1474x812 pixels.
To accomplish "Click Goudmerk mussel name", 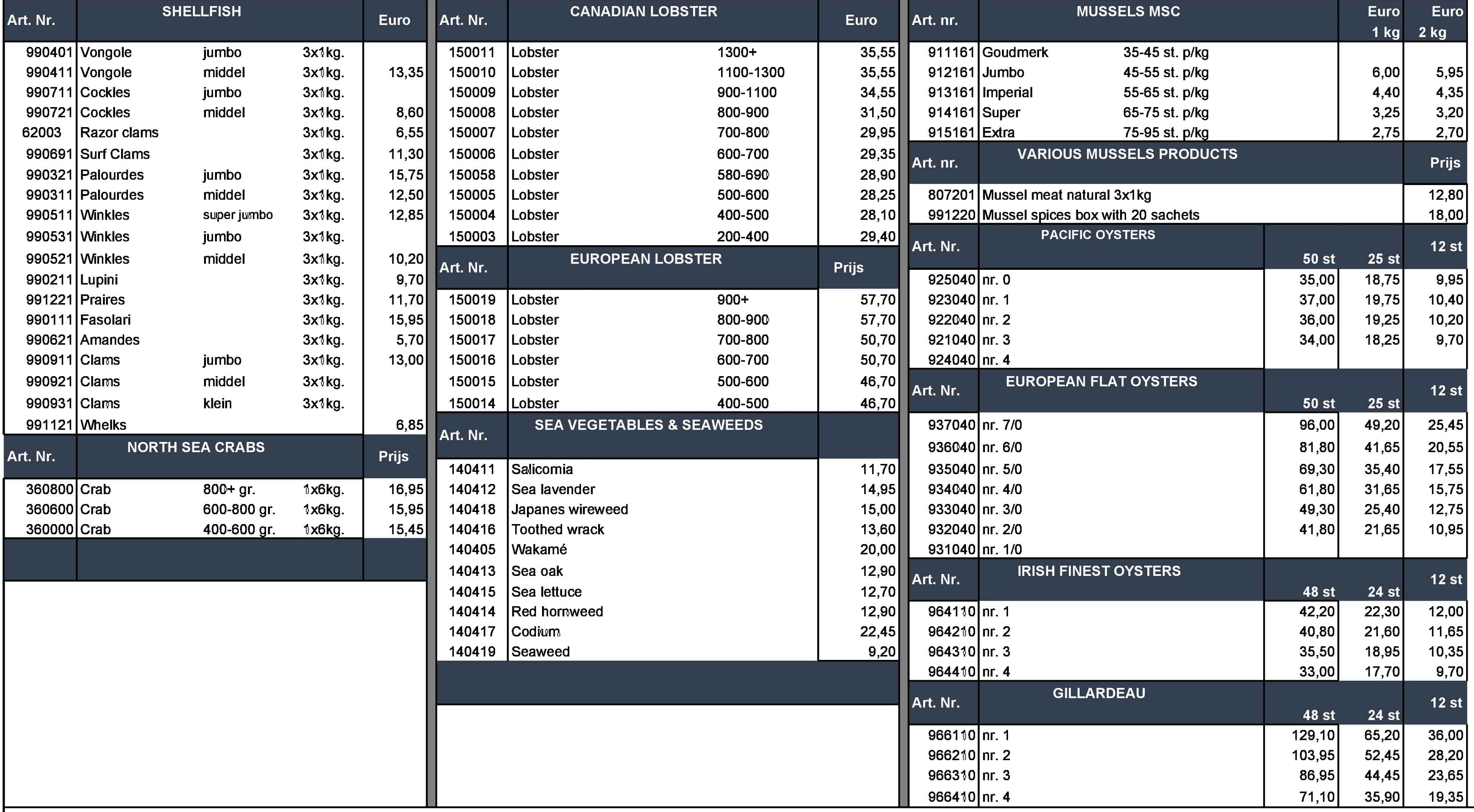I will point(1014,53).
